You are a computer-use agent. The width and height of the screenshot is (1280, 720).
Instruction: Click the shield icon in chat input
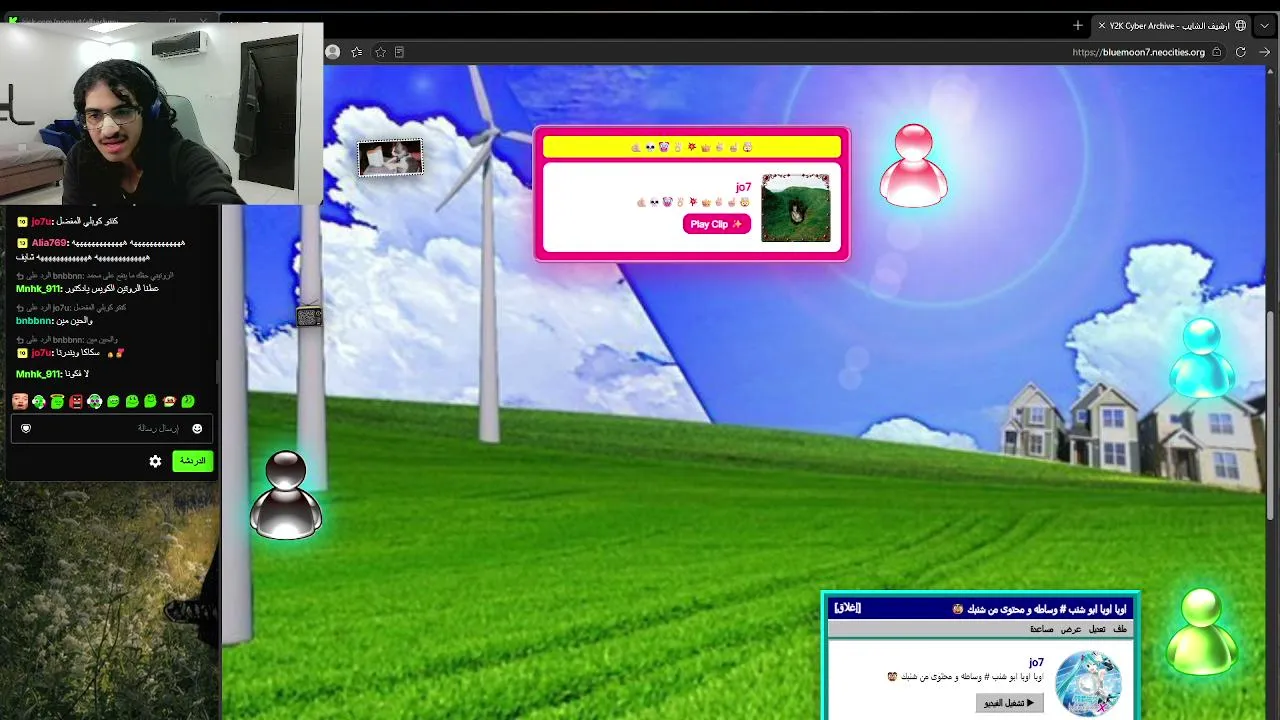click(x=26, y=429)
